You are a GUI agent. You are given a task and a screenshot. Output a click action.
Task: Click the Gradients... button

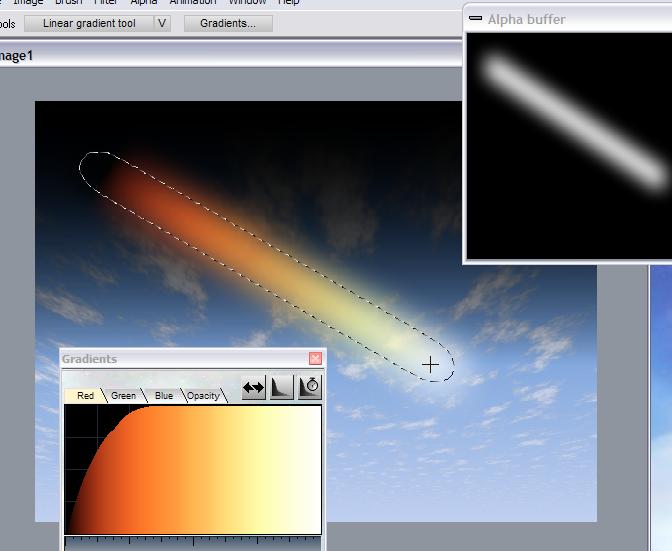(x=228, y=23)
